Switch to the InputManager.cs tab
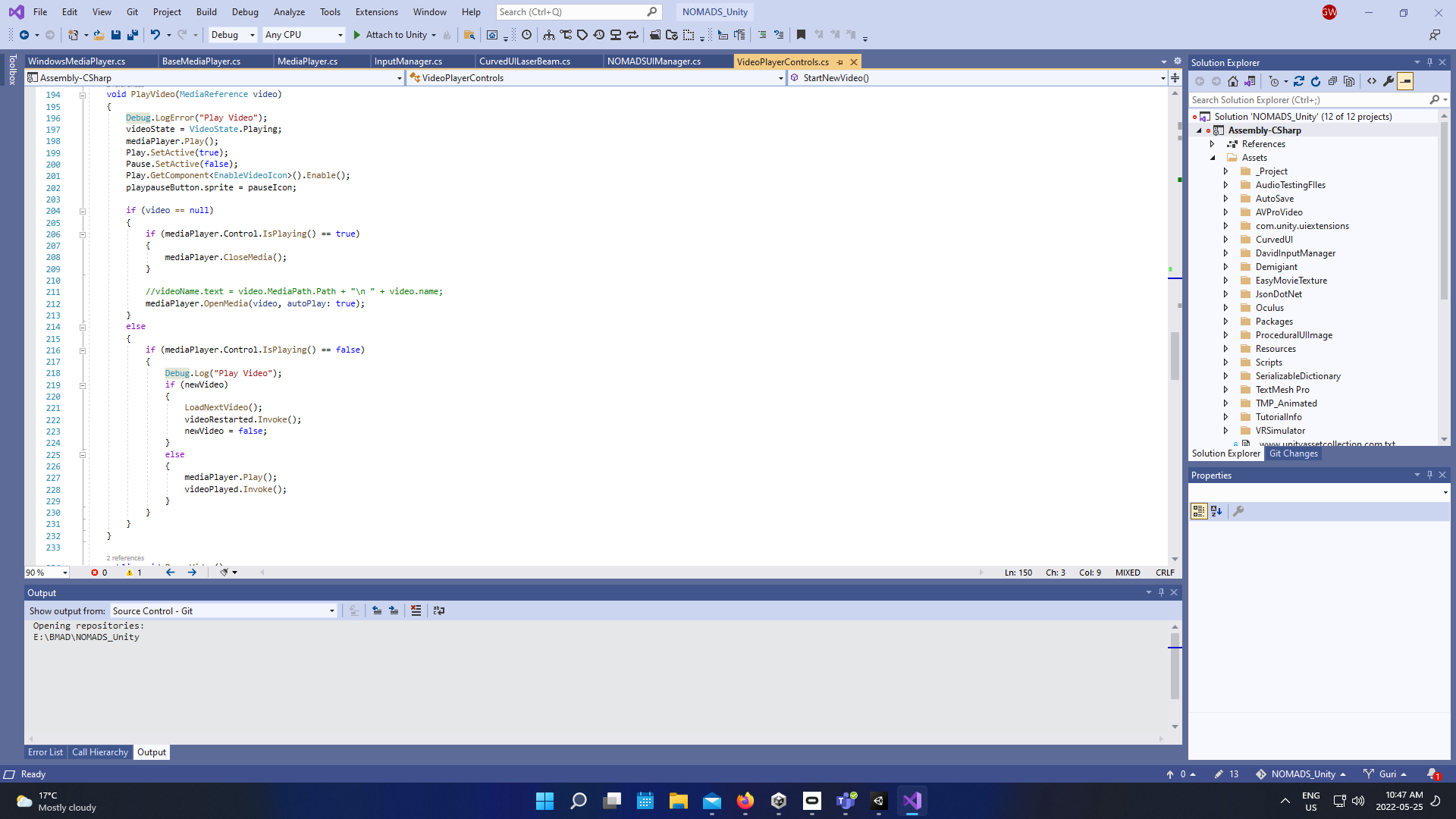Image resolution: width=1456 pixels, height=819 pixels. coord(408,61)
